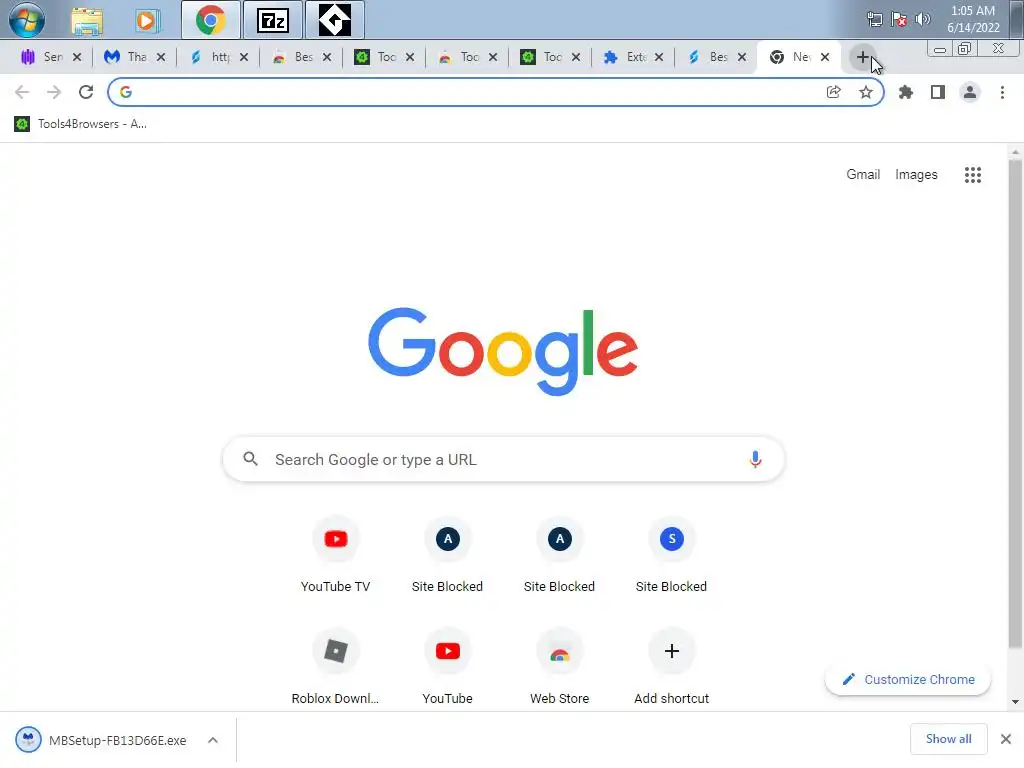This screenshot has height=768, width=1024.
Task: Click the search magnifier icon
Action: coord(250,459)
